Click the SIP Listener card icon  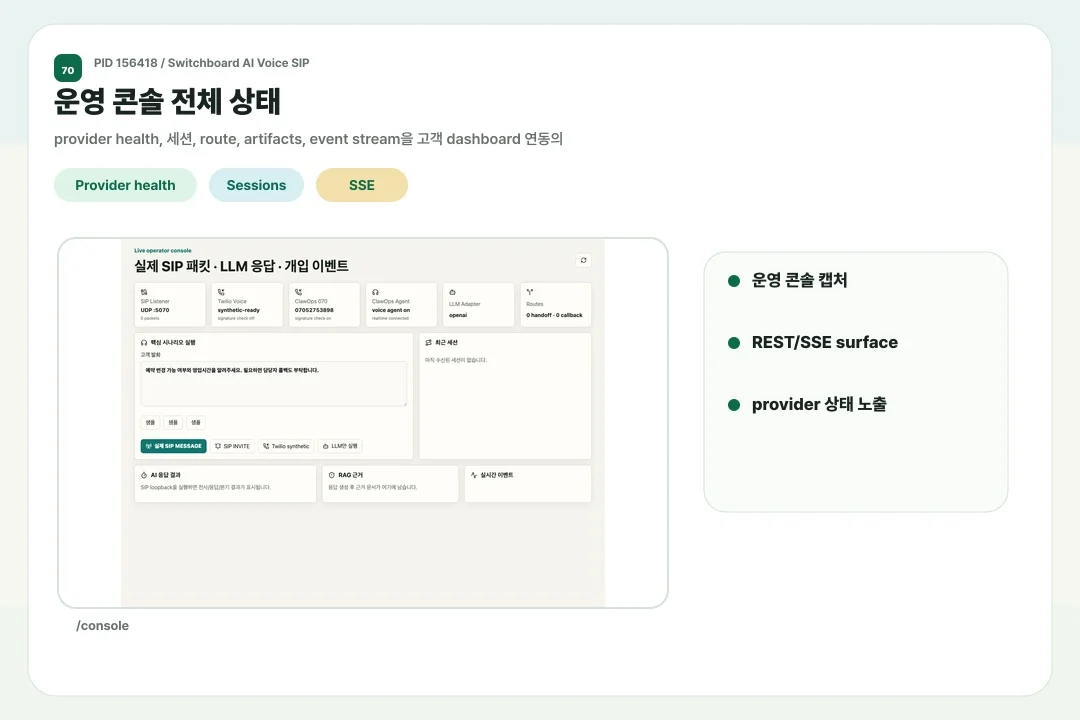(x=144, y=292)
